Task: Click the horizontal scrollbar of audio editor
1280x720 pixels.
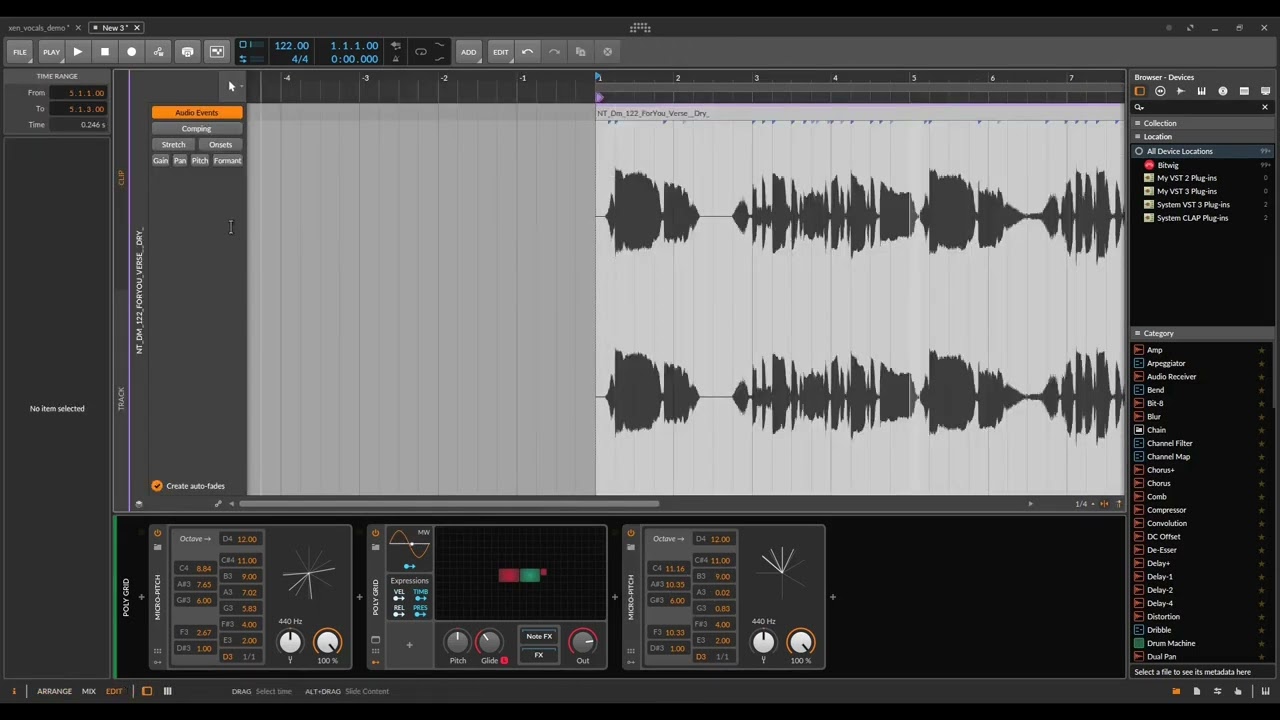Action: tap(448, 504)
